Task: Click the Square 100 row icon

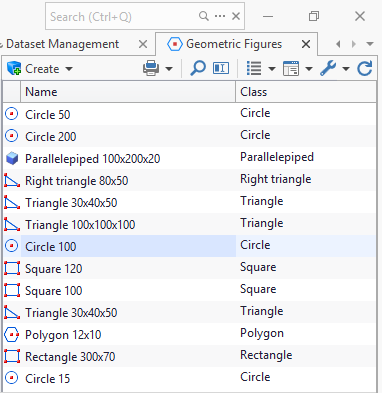Action: point(12,290)
